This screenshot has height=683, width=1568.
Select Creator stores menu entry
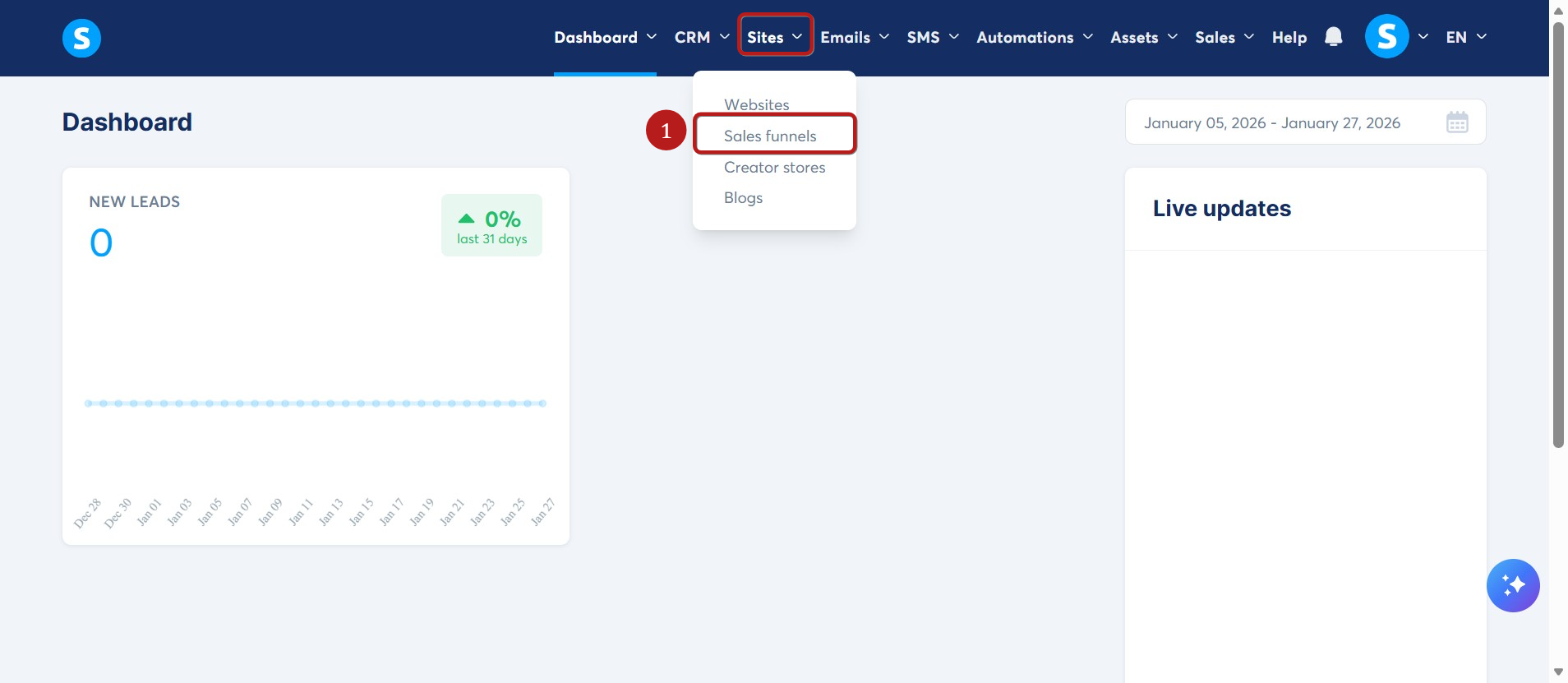pos(774,167)
